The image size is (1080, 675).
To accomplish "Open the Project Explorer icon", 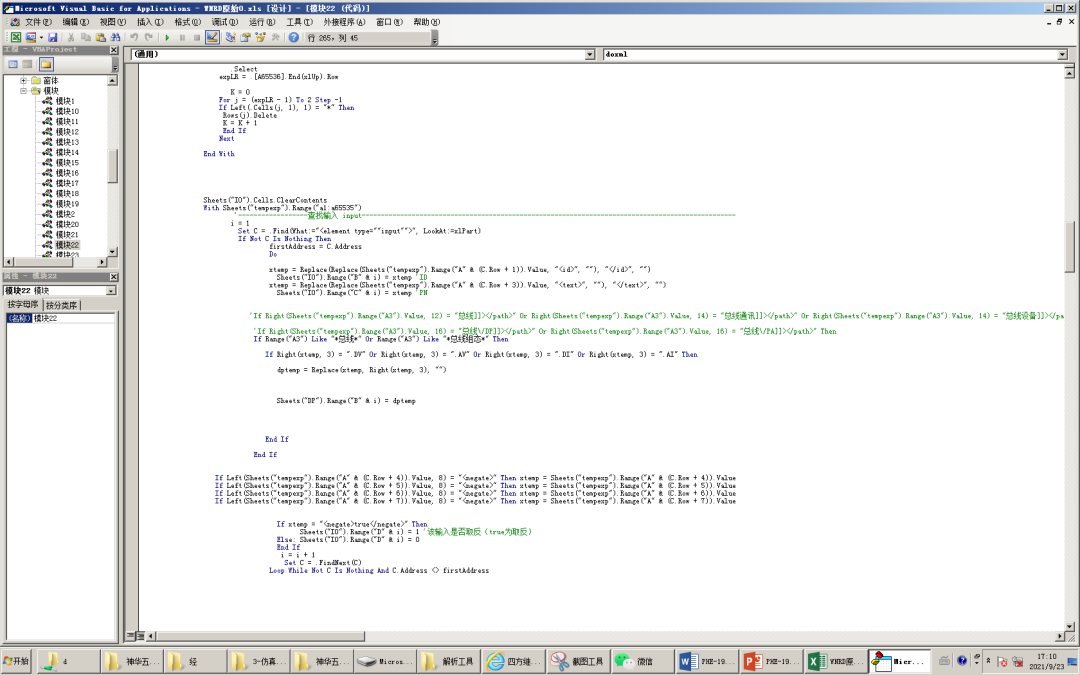I will (230, 37).
